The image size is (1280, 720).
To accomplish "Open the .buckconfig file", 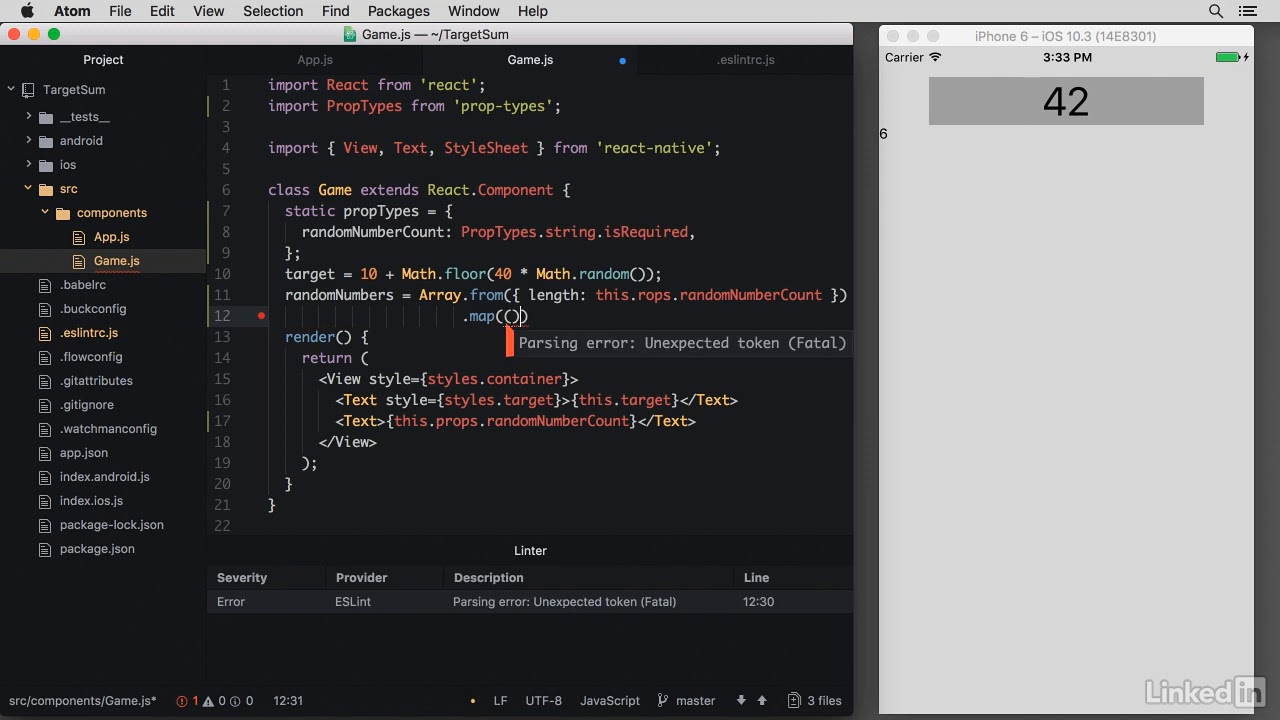I will point(92,309).
